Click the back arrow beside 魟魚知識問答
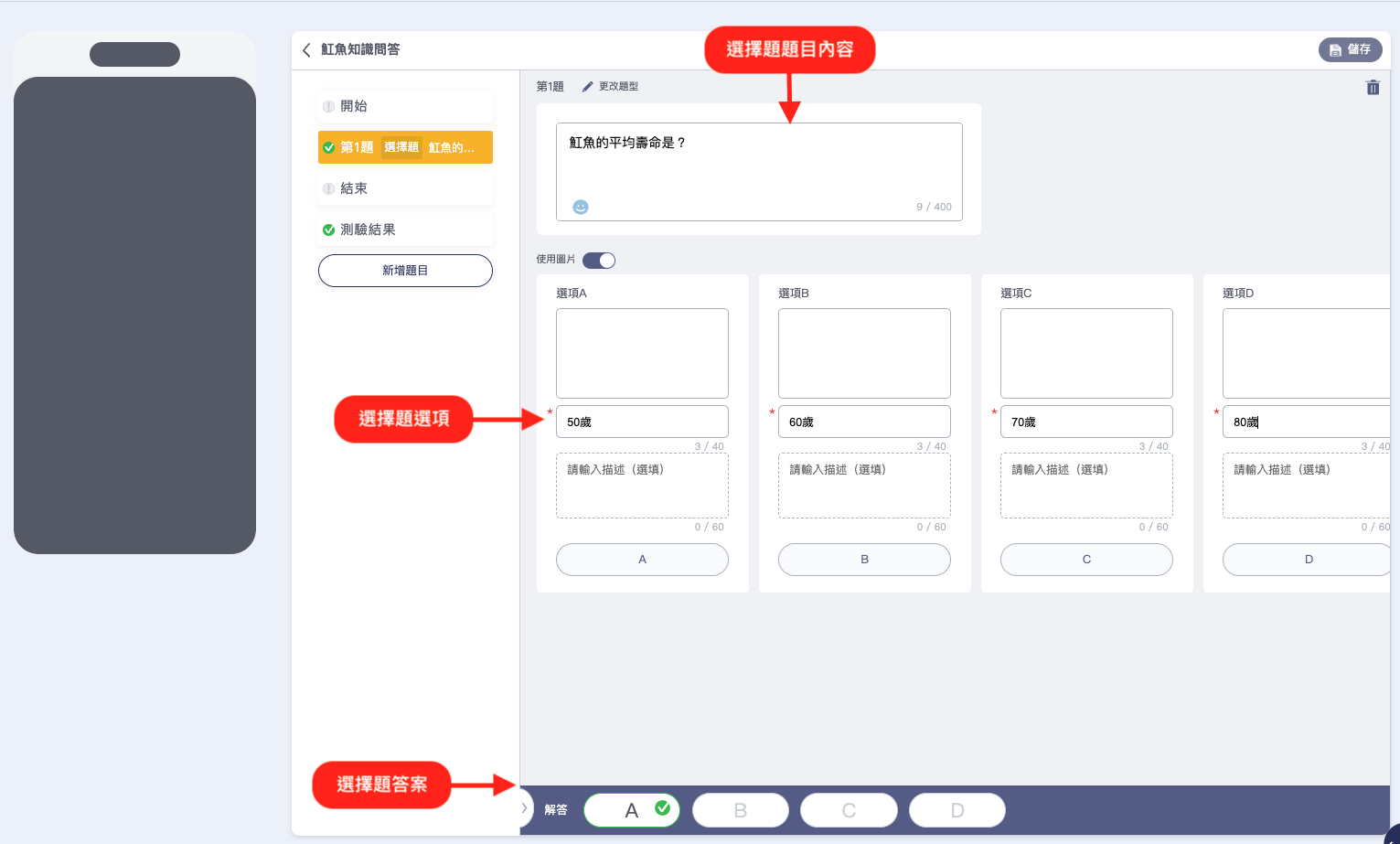1400x844 pixels. coord(306,50)
